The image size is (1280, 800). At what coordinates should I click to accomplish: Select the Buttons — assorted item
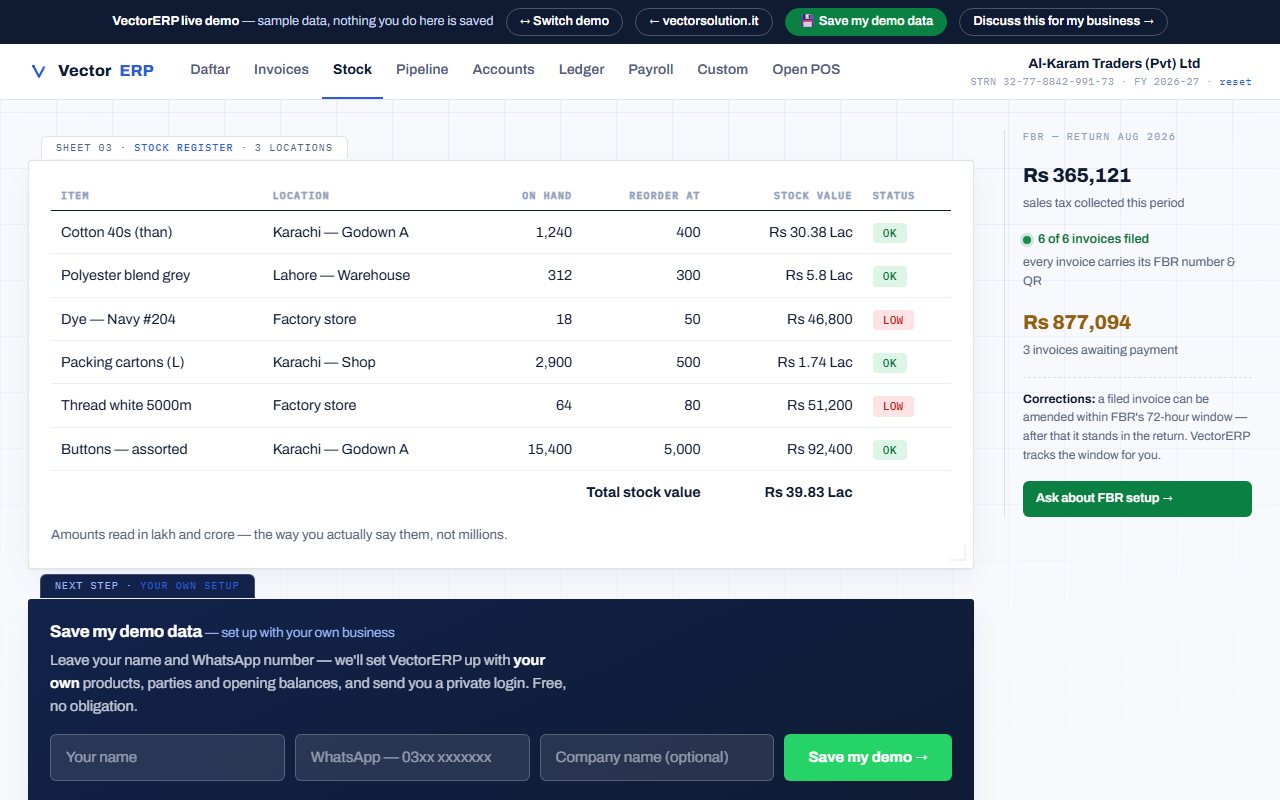(124, 449)
